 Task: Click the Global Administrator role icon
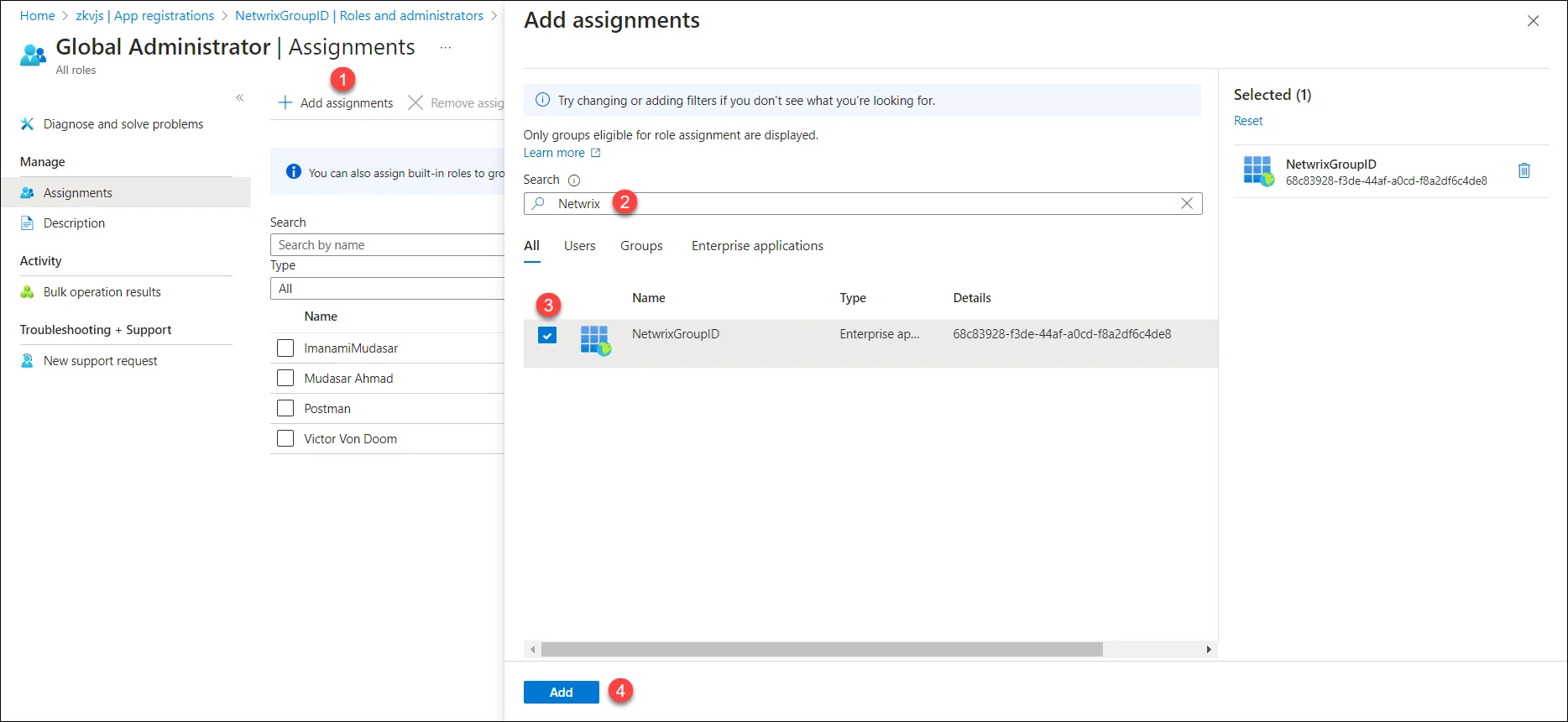pyautogui.click(x=33, y=55)
